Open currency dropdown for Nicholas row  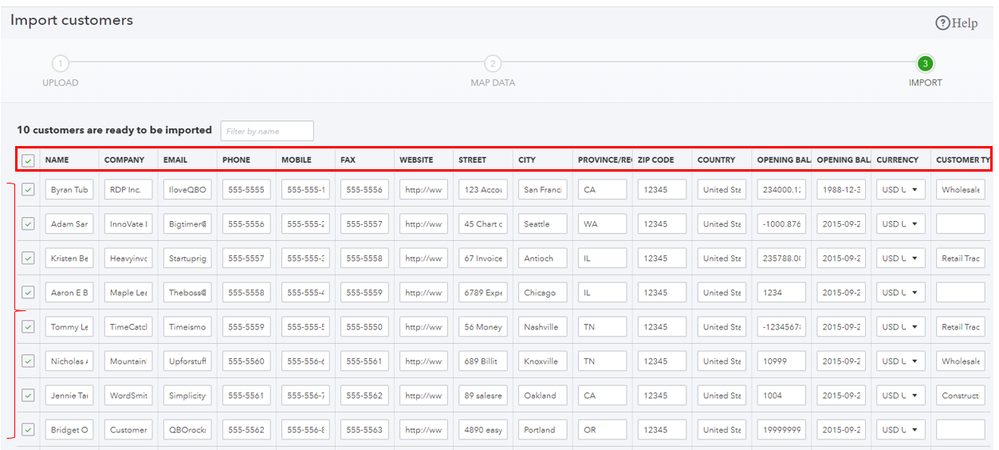[x=901, y=361]
